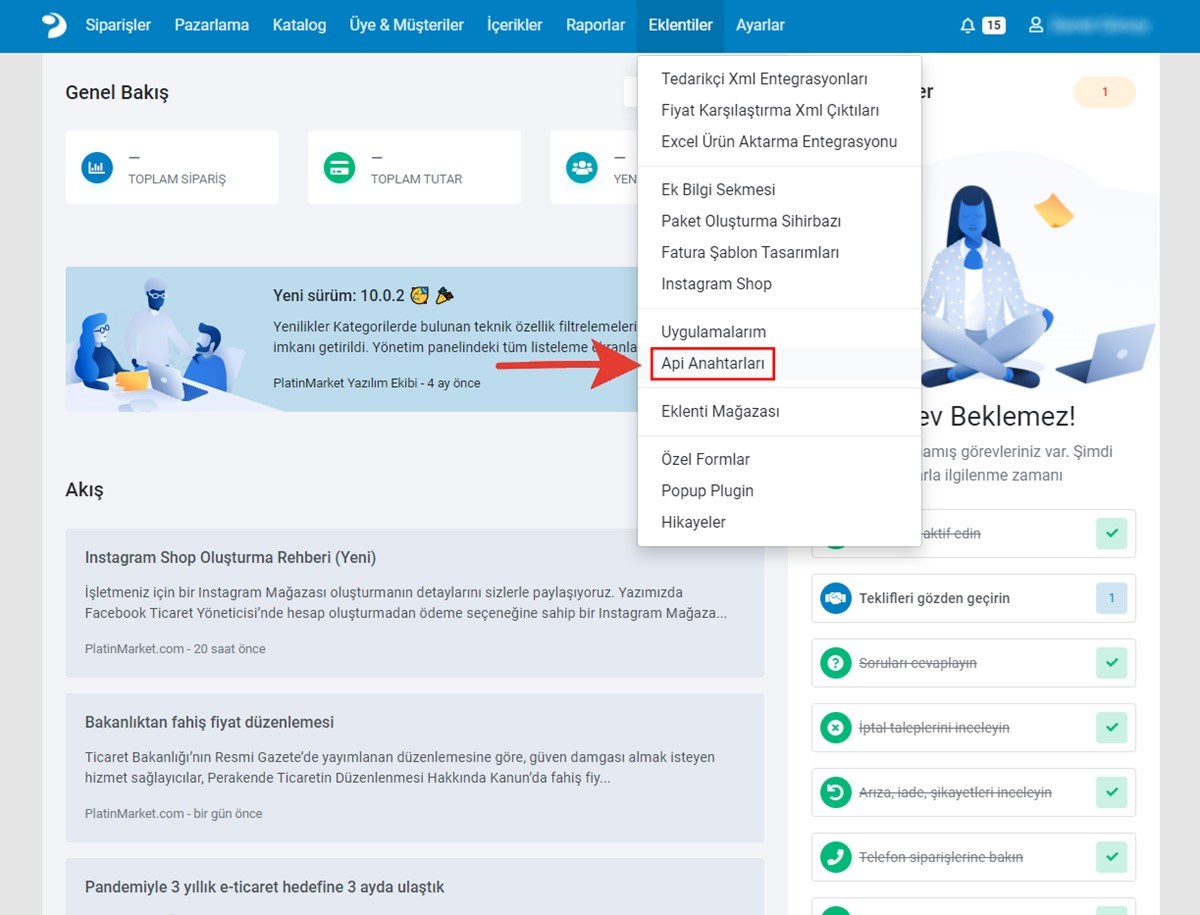Open the user profile icon
The width and height of the screenshot is (1200, 915).
coord(1036,25)
